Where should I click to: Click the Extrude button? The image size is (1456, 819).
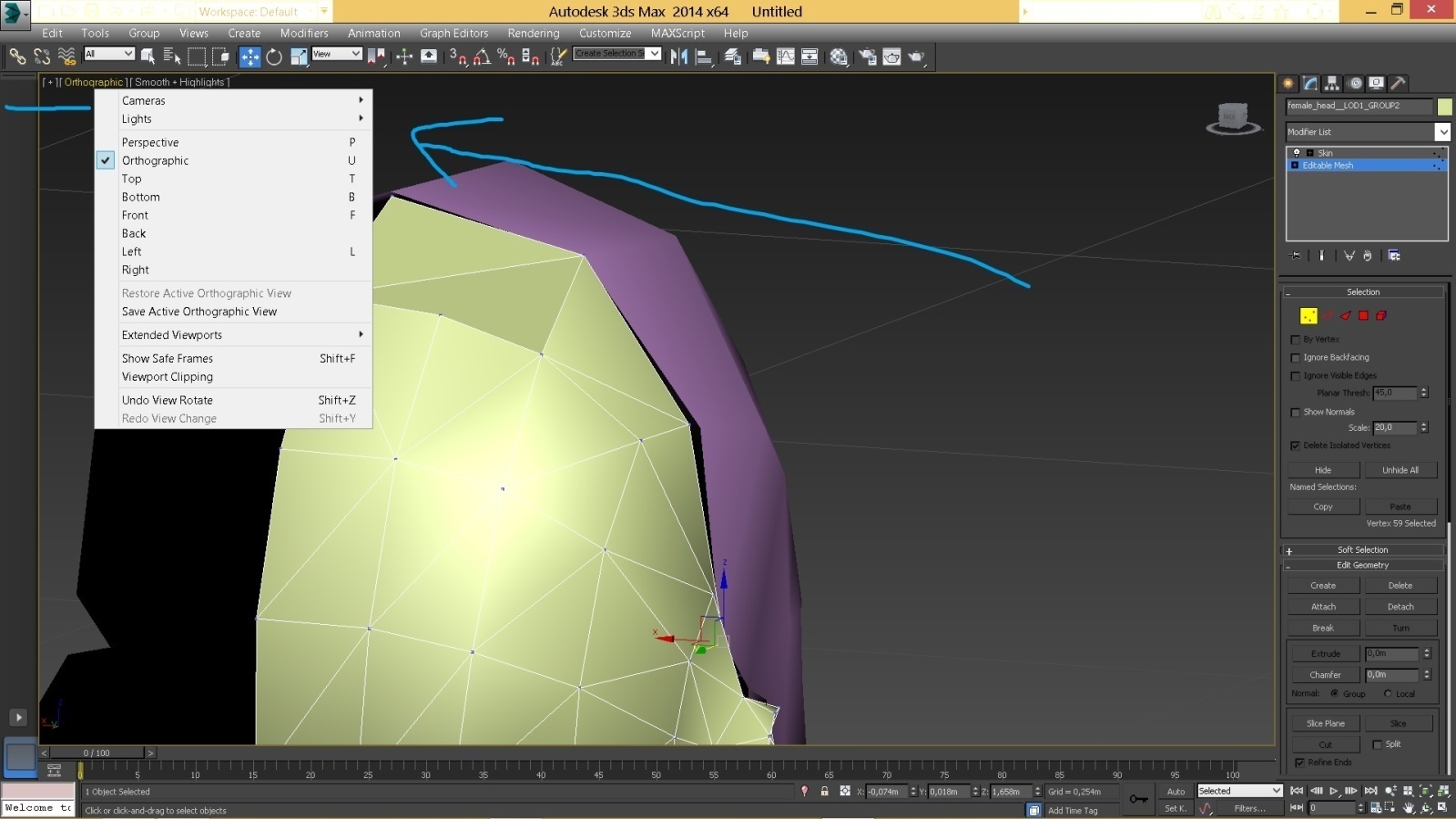1325,653
